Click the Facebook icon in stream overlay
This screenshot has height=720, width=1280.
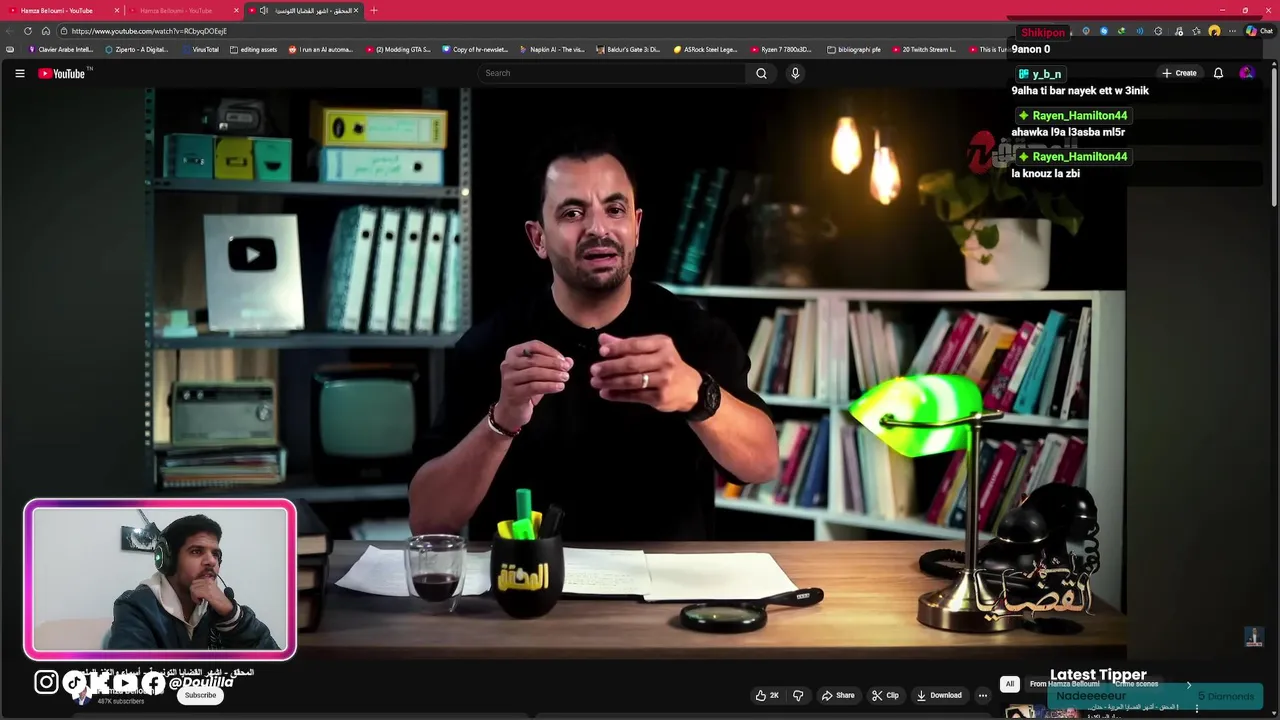[x=153, y=683]
